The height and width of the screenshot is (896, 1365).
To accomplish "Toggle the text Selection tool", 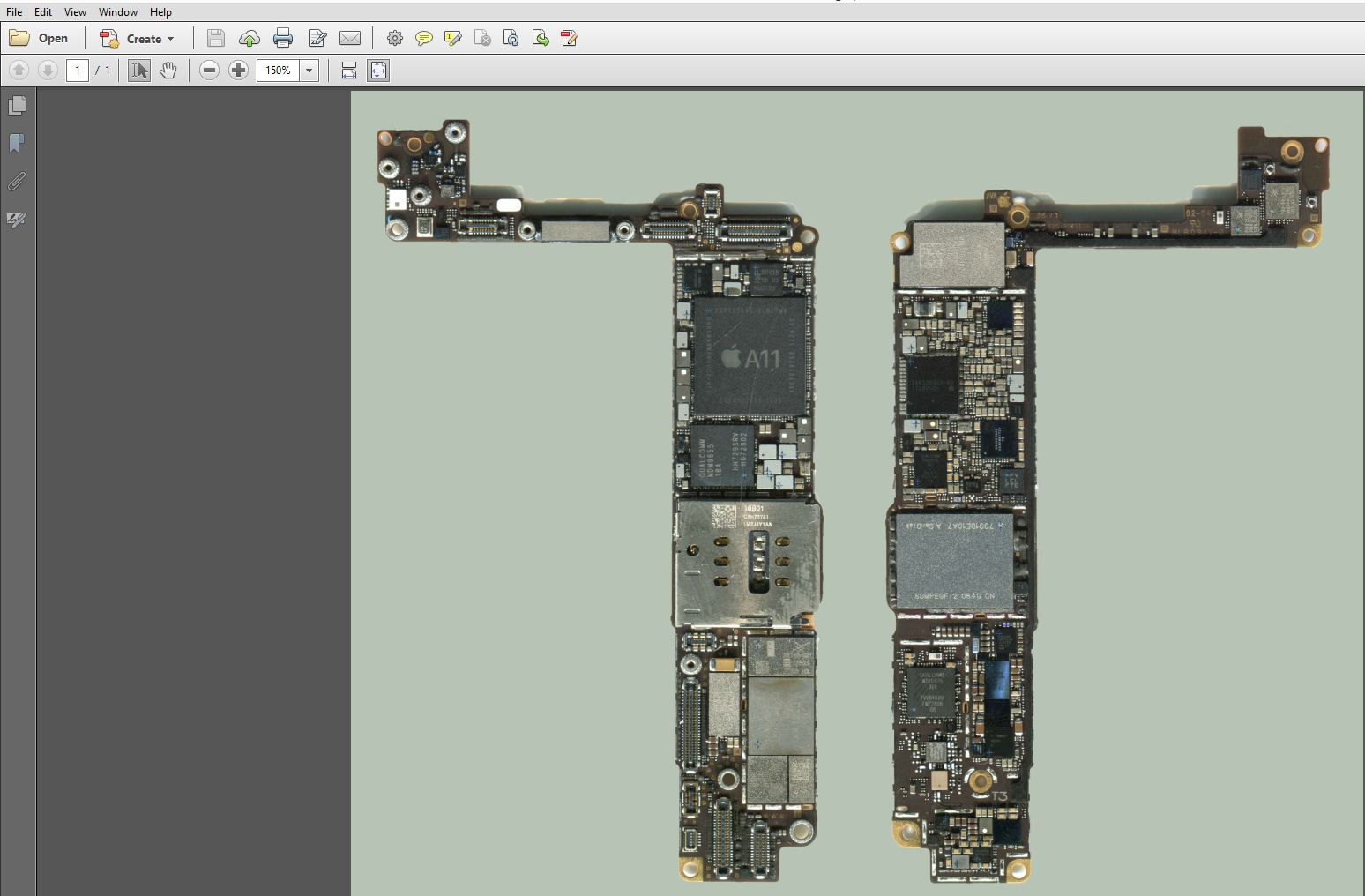I will tap(139, 71).
